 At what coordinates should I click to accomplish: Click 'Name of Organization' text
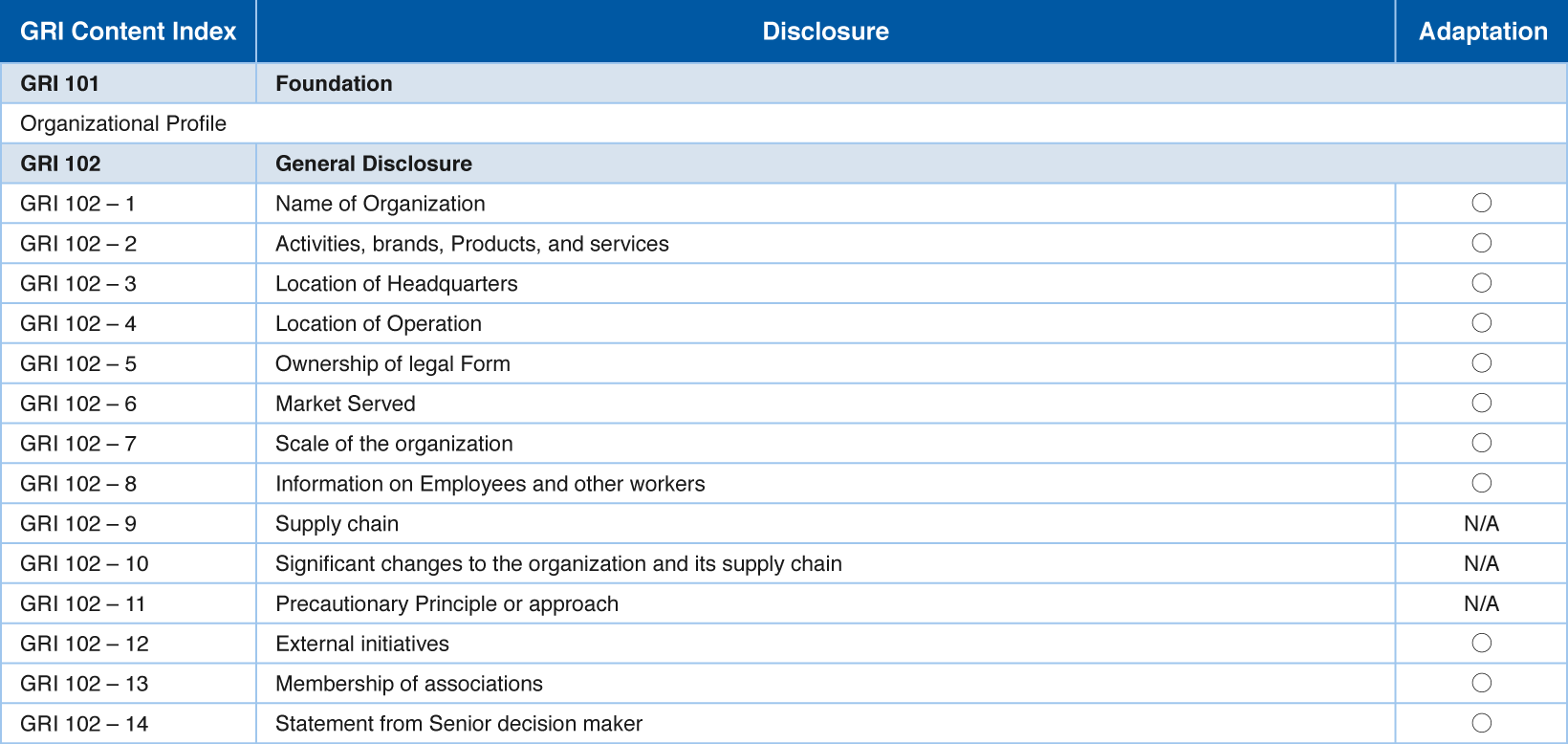click(x=380, y=204)
